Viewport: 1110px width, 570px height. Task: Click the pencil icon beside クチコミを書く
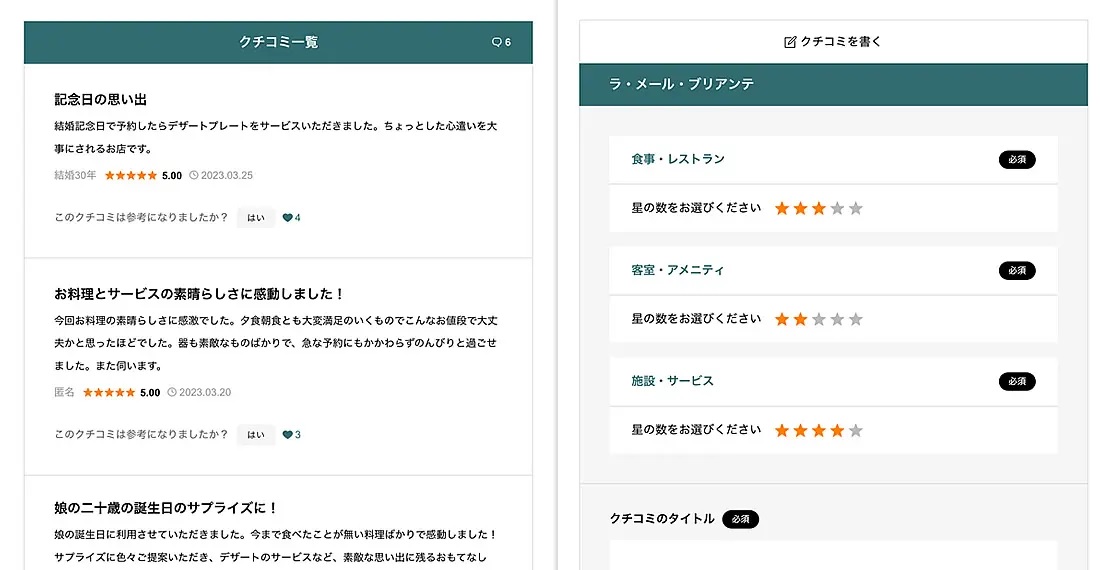click(x=790, y=42)
